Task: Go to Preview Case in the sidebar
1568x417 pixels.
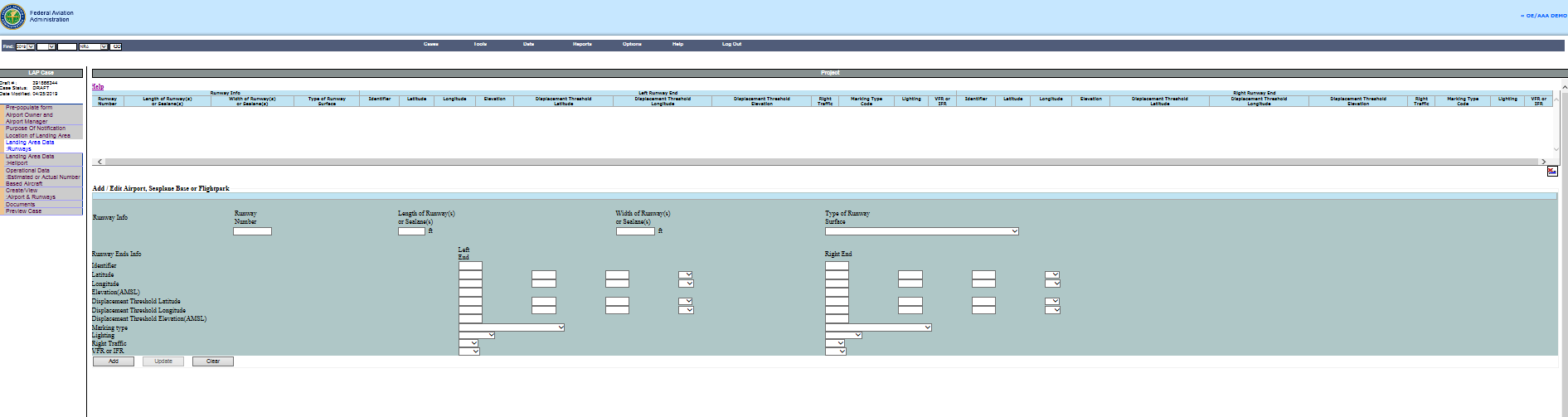Action: [24, 211]
